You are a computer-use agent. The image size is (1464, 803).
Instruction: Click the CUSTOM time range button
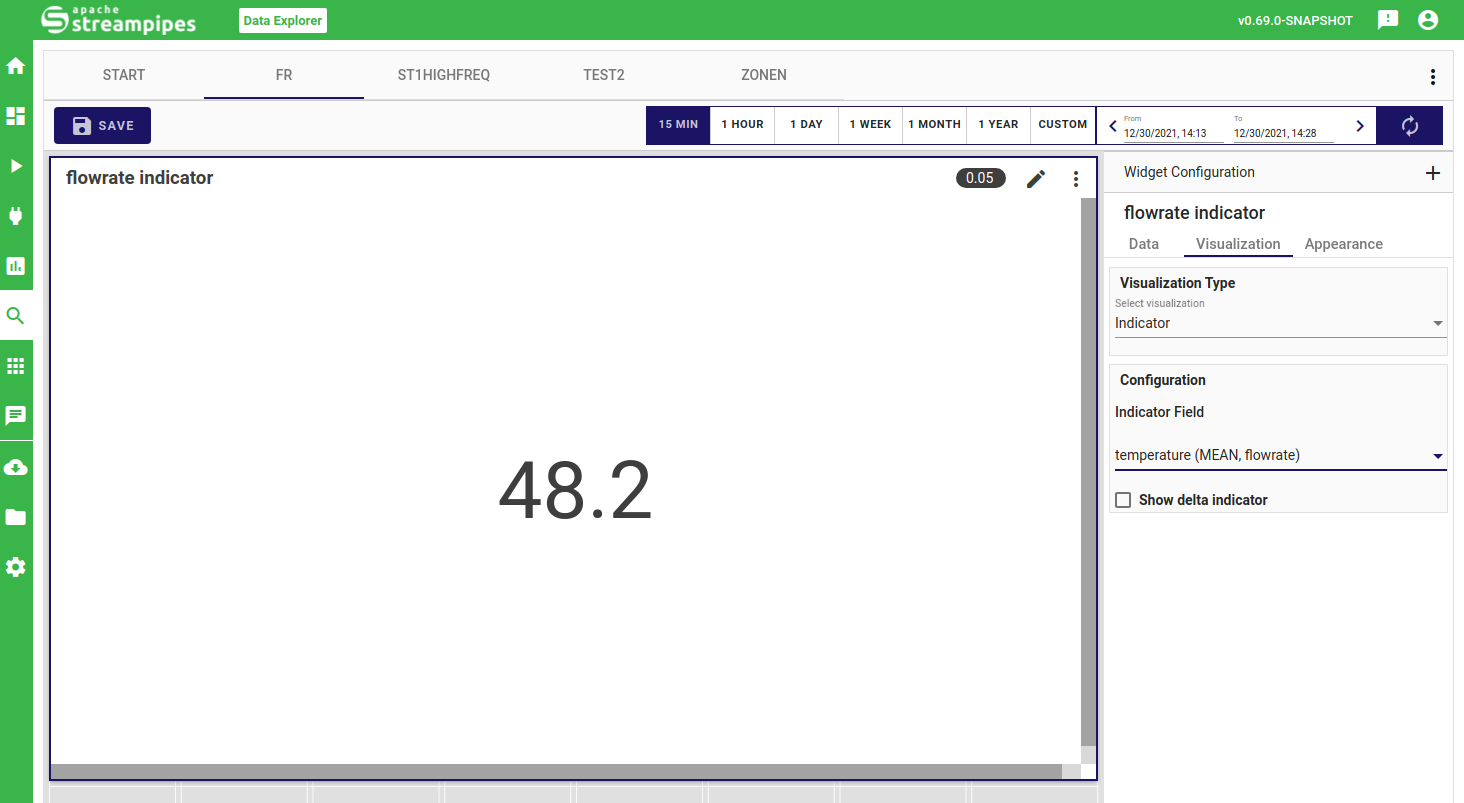tap(1062, 125)
